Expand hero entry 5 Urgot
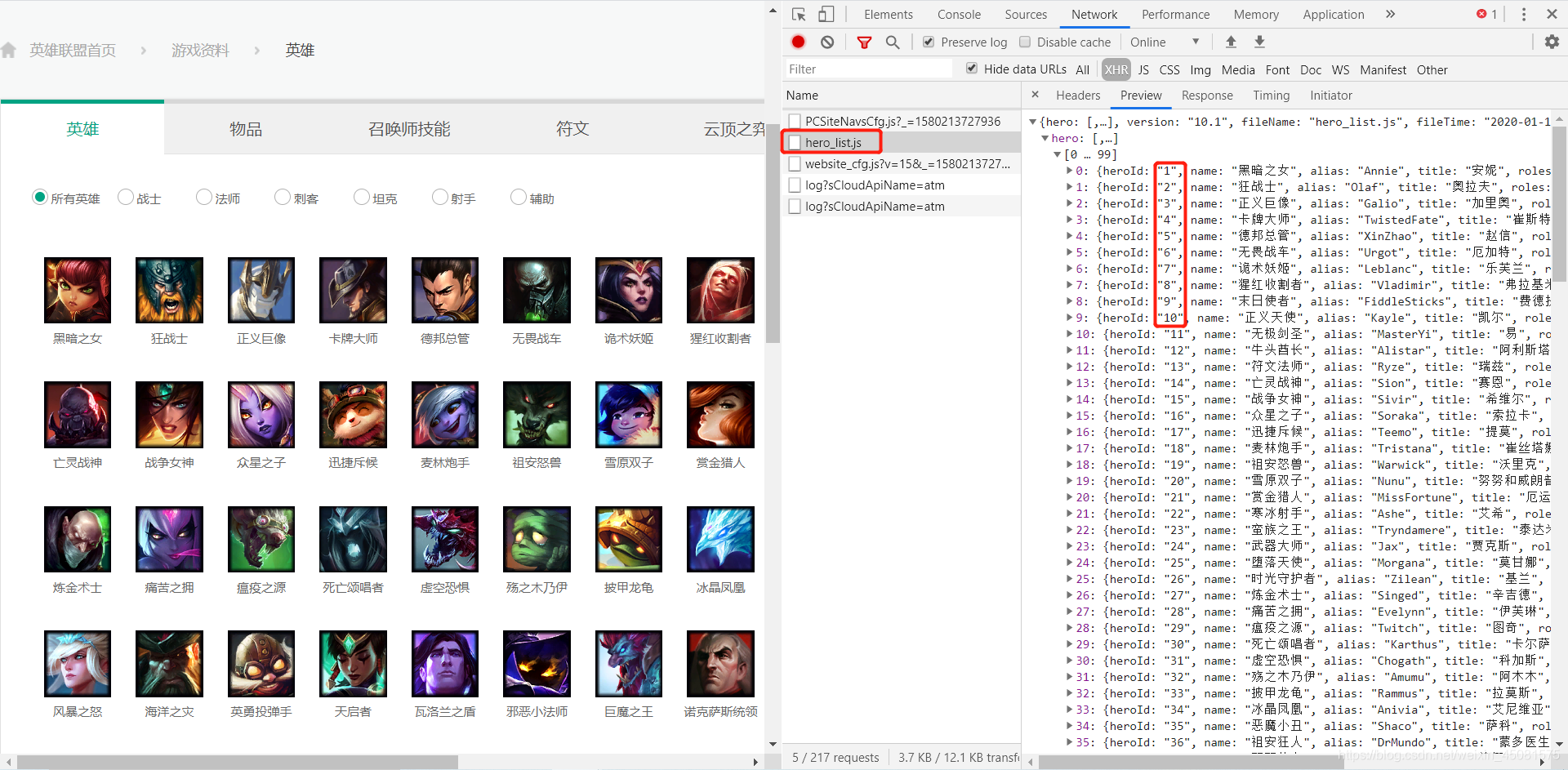Image resolution: width=1568 pixels, height=770 pixels. (1070, 252)
